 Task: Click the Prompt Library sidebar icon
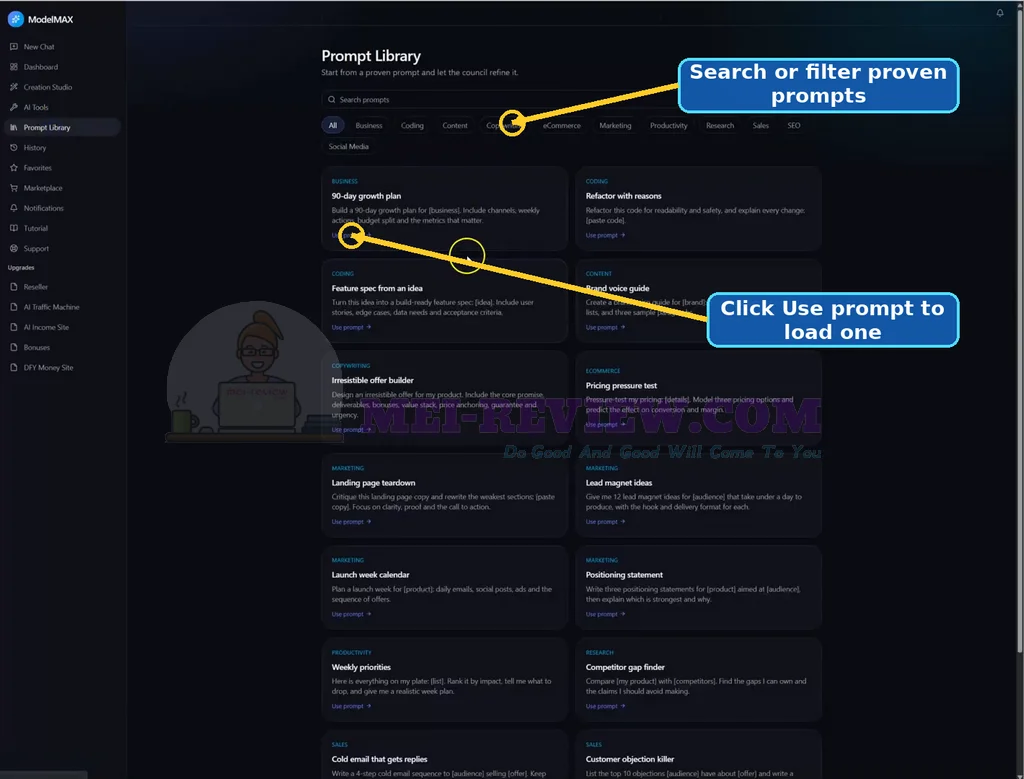14,128
